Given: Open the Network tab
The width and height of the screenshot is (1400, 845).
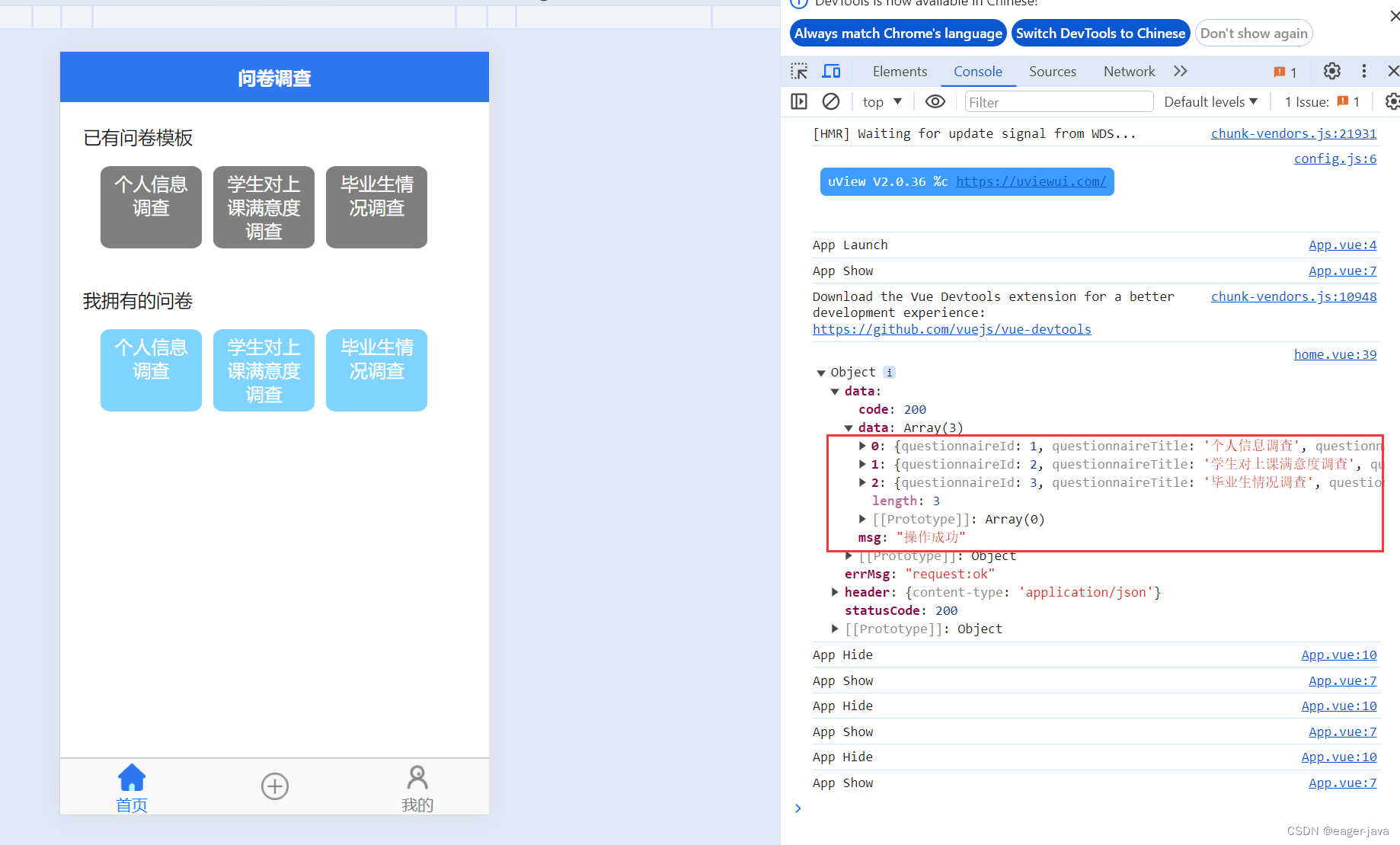Looking at the screenshot, I should 1129,72.
